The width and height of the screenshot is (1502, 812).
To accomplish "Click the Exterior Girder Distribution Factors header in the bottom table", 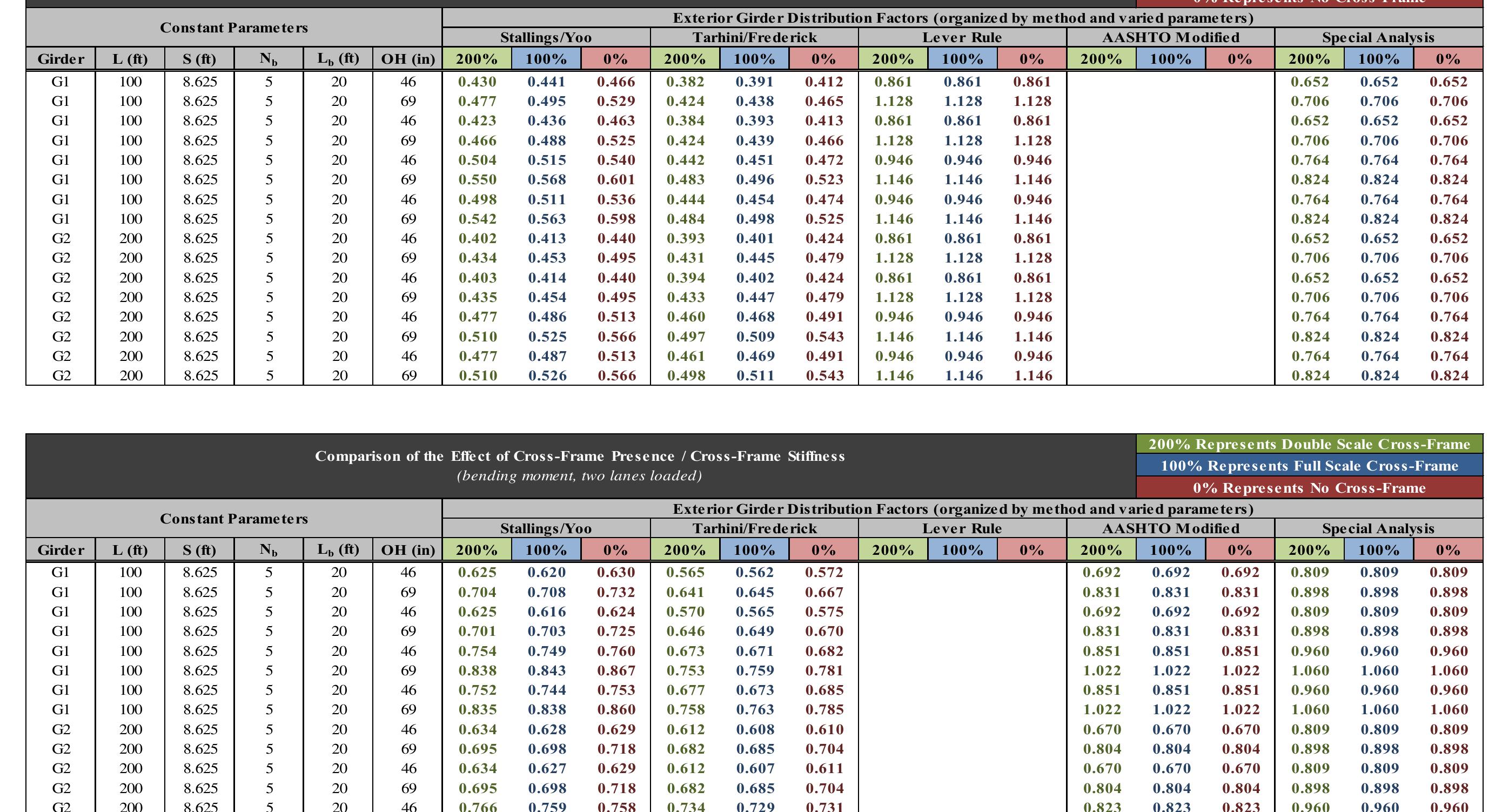I will click(962, 509).
